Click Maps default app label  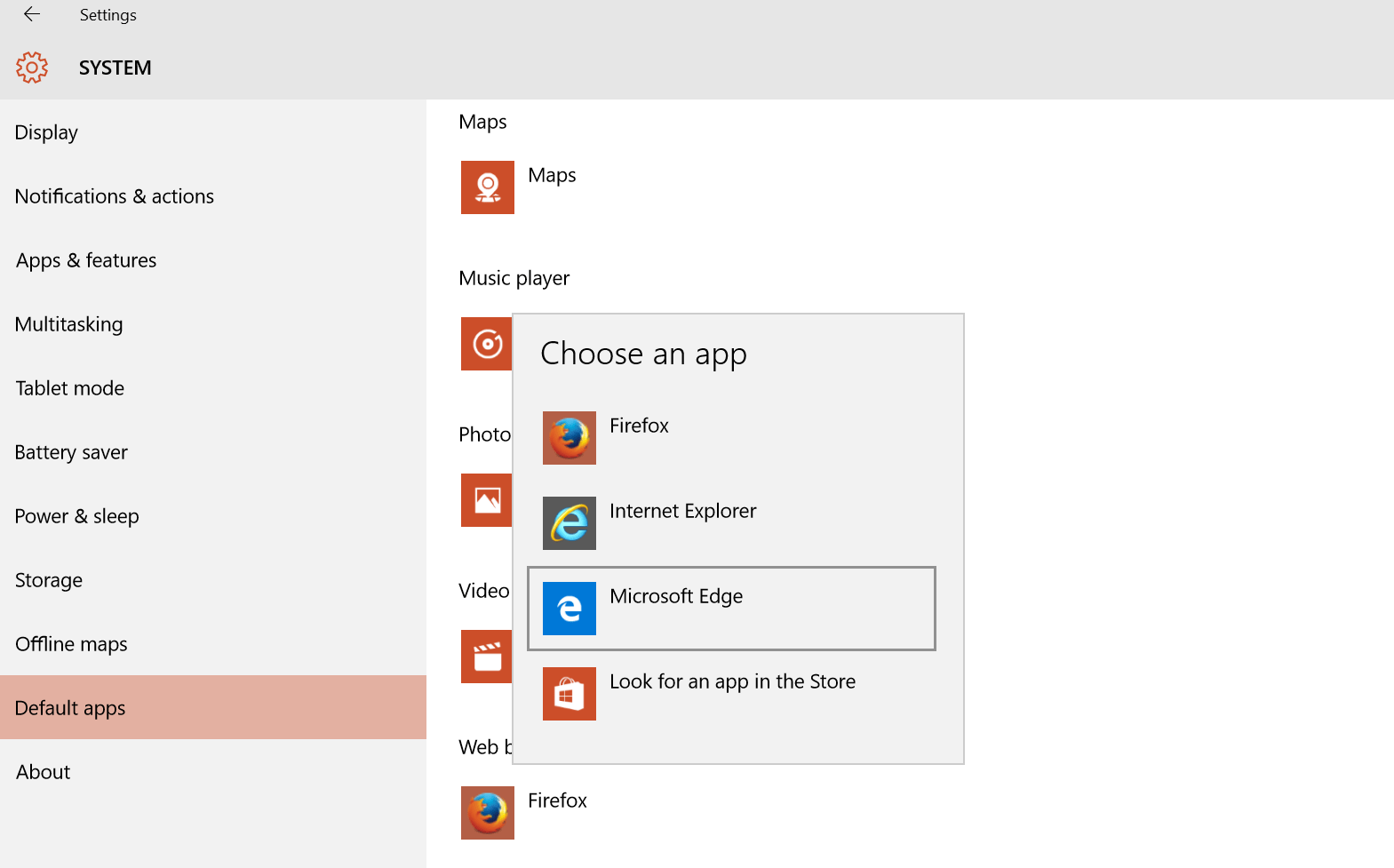[x=552, y=176]
